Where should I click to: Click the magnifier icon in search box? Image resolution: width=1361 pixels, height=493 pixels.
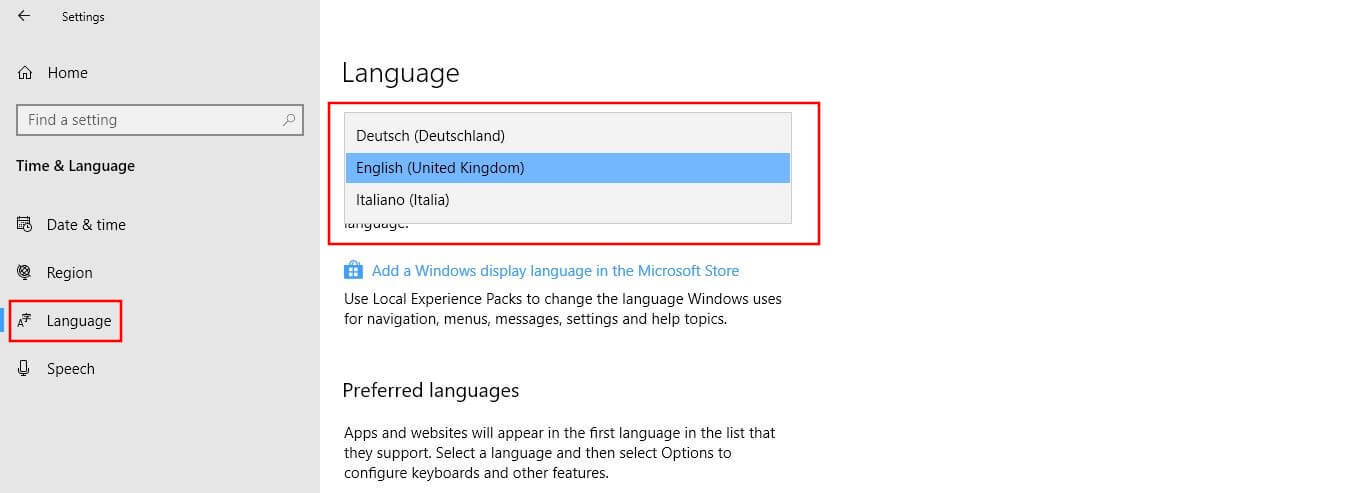pos(289,120)
